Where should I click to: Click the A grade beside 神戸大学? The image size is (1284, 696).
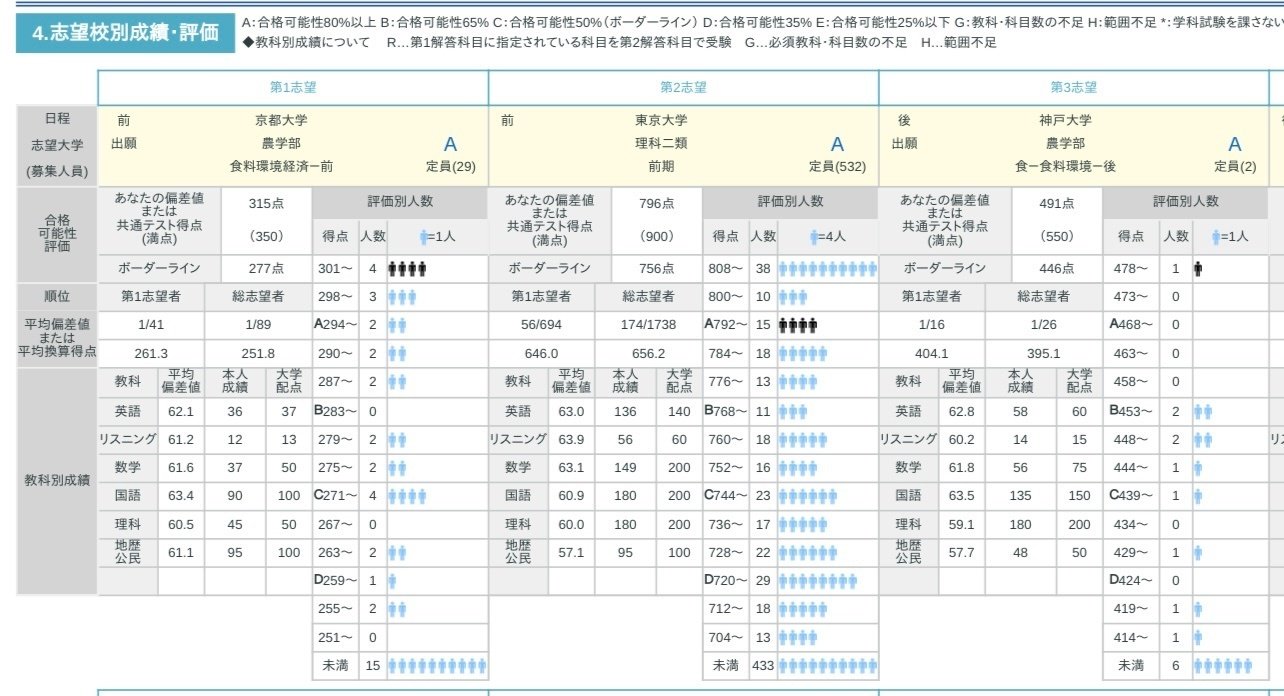[1235, 144]
